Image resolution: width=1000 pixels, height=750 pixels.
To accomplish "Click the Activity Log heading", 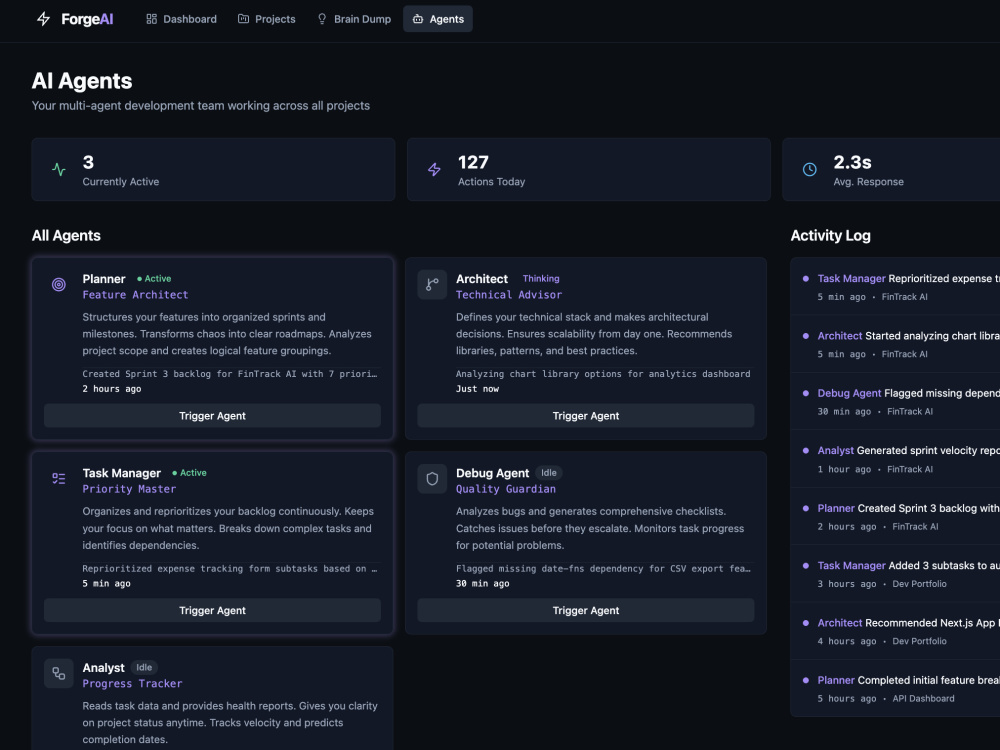I will pyautogui.click(x=830, y=236).
